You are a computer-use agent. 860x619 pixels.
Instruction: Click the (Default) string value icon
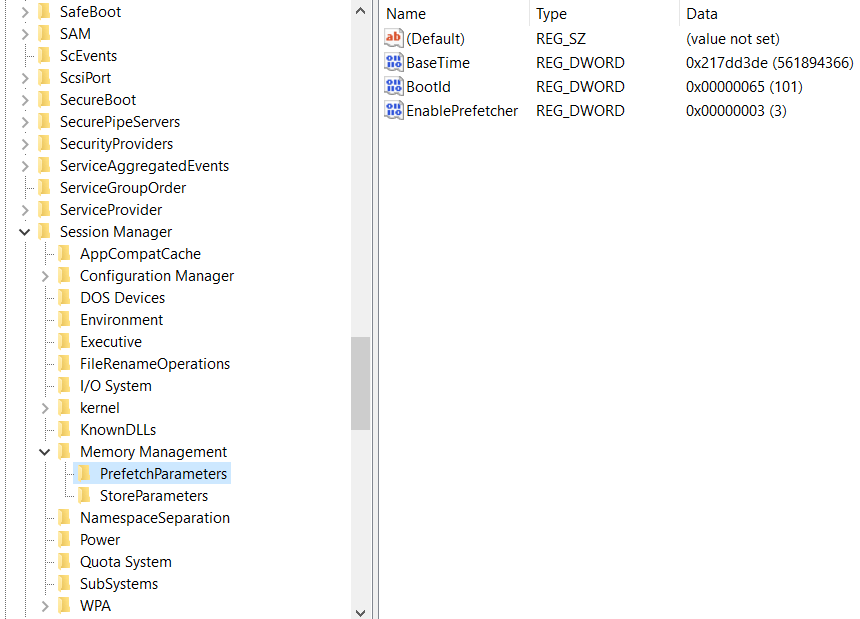pos(394,39)
